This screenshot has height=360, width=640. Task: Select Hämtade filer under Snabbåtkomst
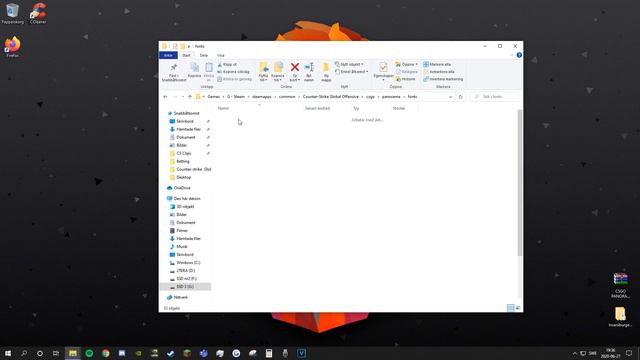pos(188,129)
